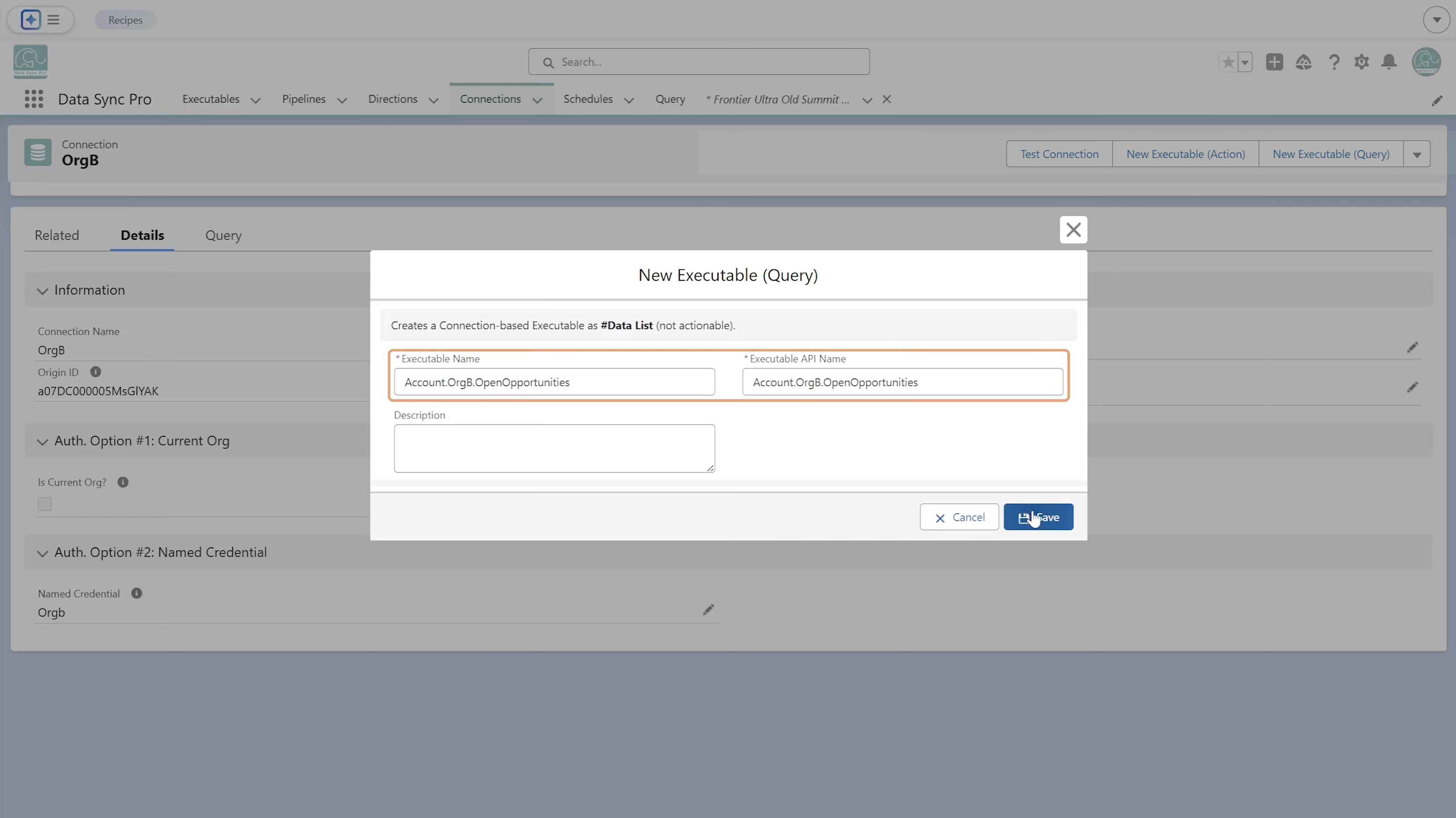
Task: Switch to the Details record tab
Action: 142,235
